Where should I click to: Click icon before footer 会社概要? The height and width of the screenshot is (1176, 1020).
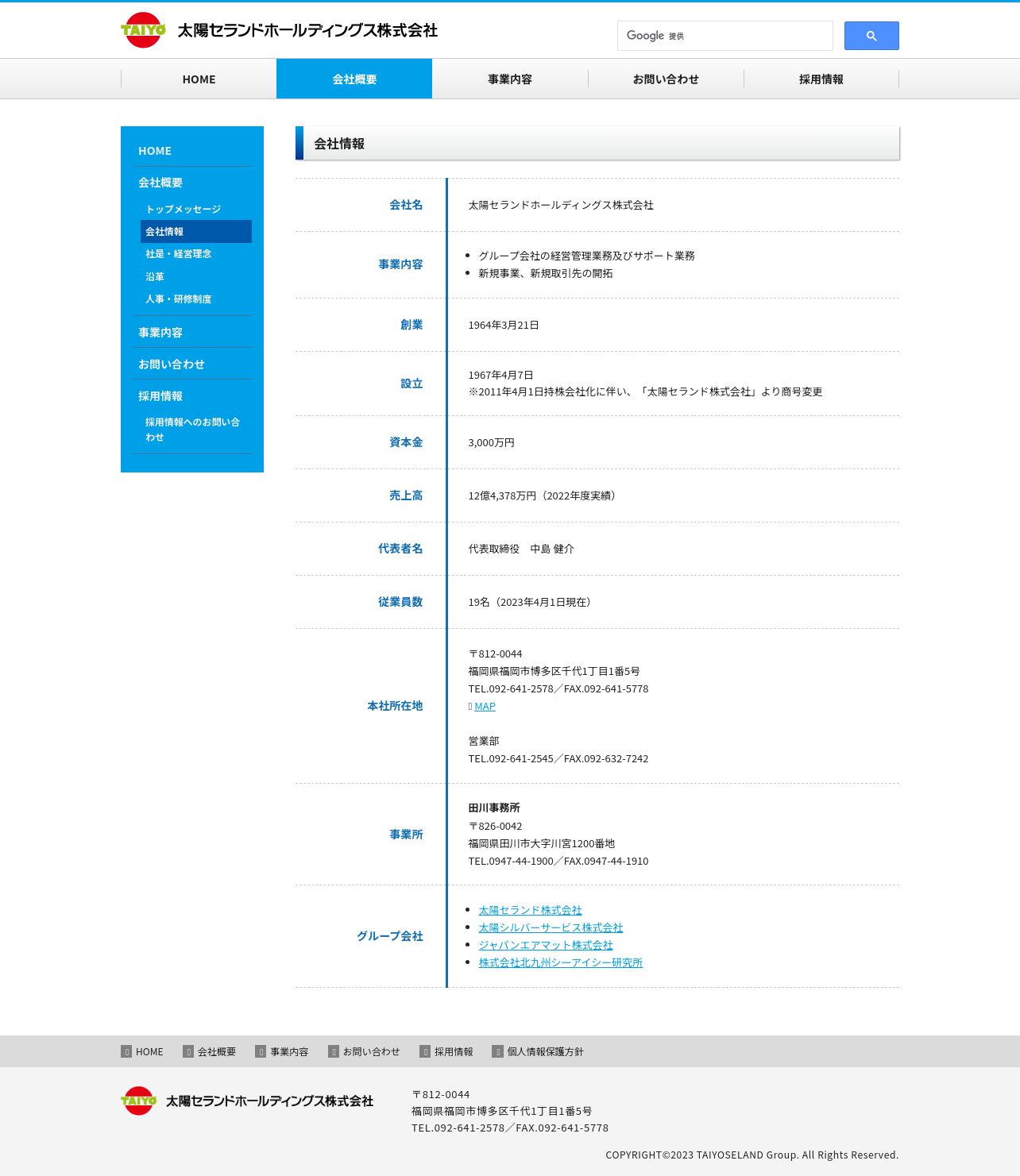click(x=188, y=1051)
